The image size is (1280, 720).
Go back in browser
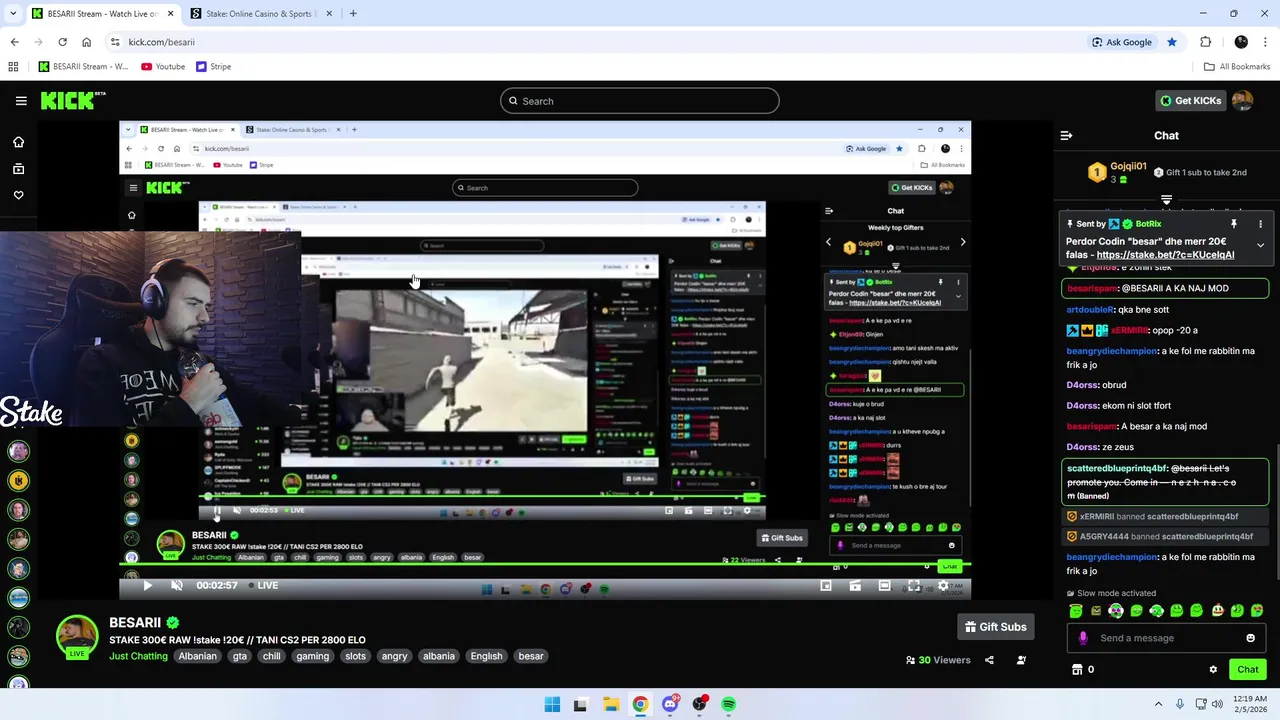(14, 42)
